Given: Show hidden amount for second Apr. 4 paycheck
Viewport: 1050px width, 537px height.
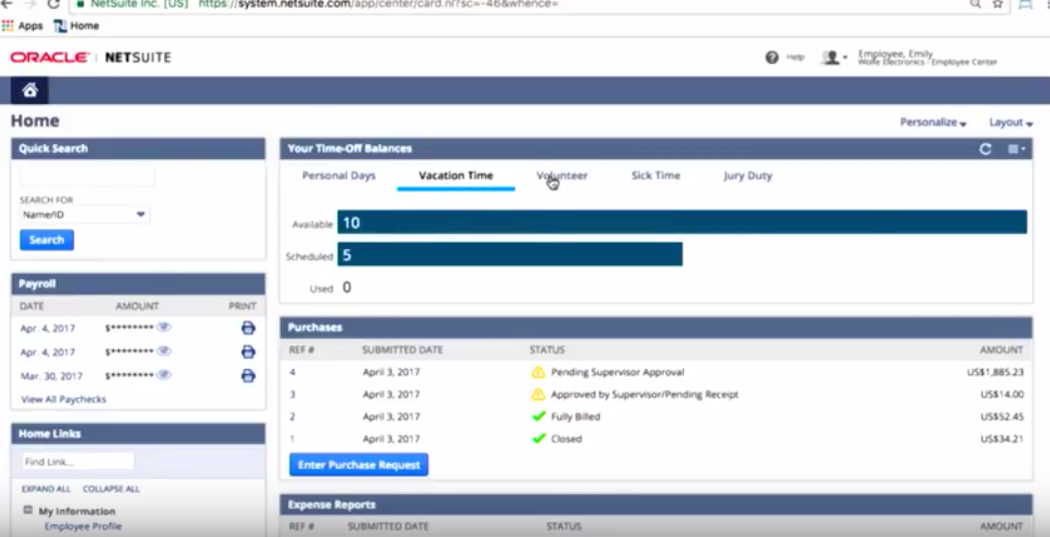Looking at the screenshot, I should pos(164,352).
